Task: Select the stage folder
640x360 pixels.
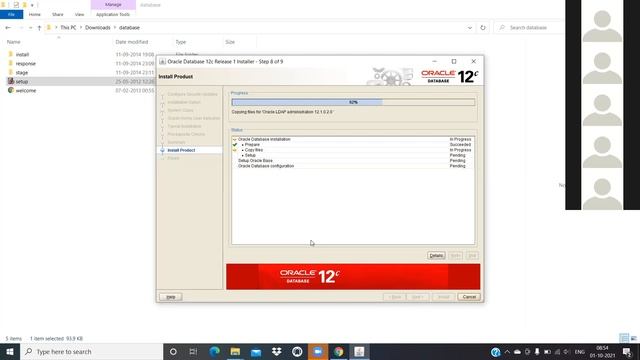Action: [22, 73]
